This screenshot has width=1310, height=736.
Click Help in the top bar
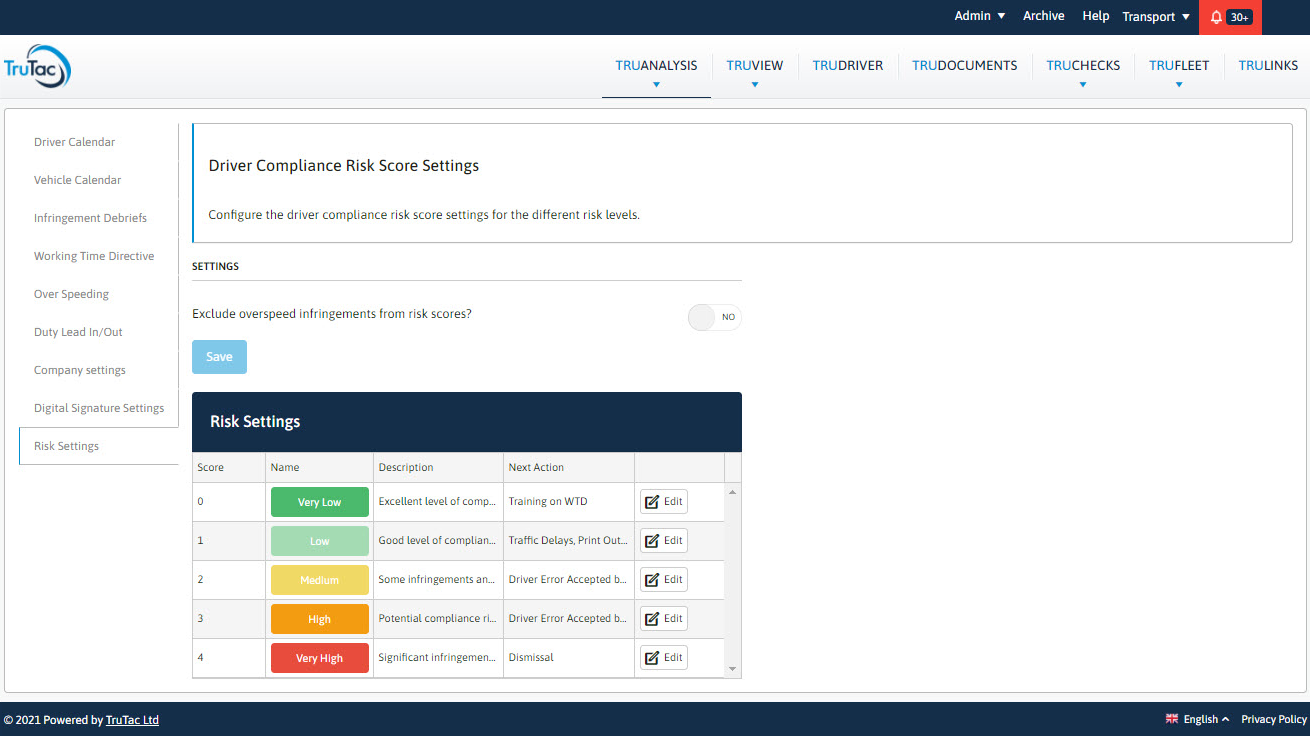[1095, 15]
